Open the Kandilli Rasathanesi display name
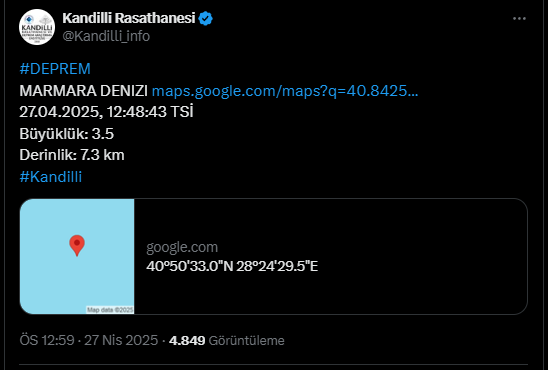548x370 pixels. pyautogui.click(x=129, y=18)
